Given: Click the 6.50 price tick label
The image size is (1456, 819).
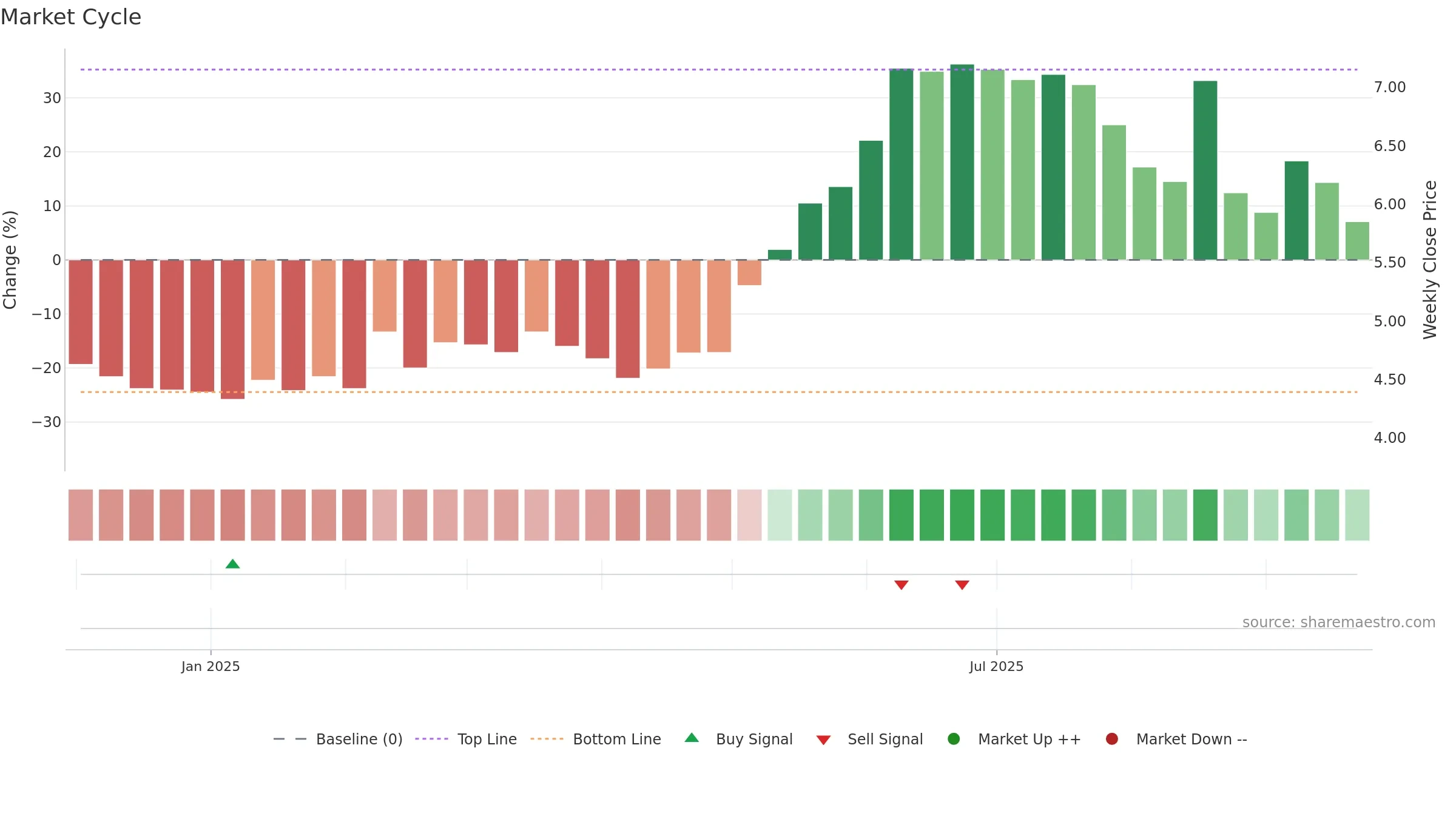Looking at the screenshot, I should tap(1390, 146).
